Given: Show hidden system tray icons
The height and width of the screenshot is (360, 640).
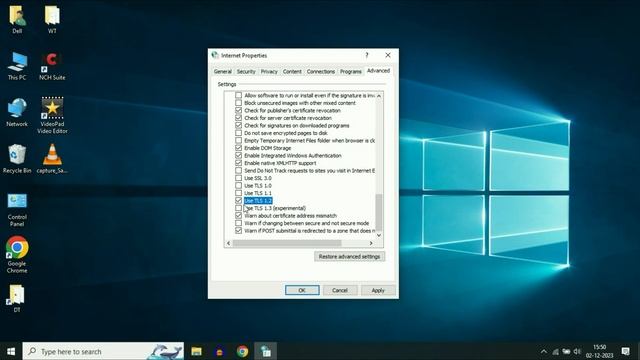Looking at the screenshot, I should (x=544, y=351).
